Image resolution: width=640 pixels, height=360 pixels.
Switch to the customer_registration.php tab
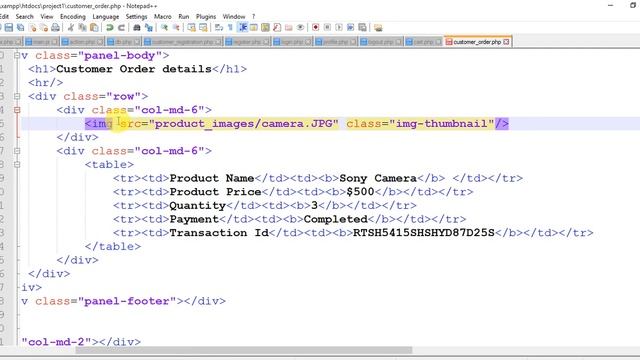point(182,42)
